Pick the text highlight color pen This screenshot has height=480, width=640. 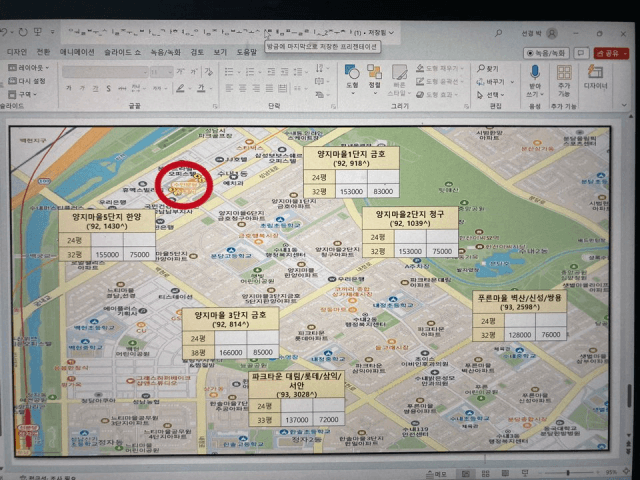[180, 88]
